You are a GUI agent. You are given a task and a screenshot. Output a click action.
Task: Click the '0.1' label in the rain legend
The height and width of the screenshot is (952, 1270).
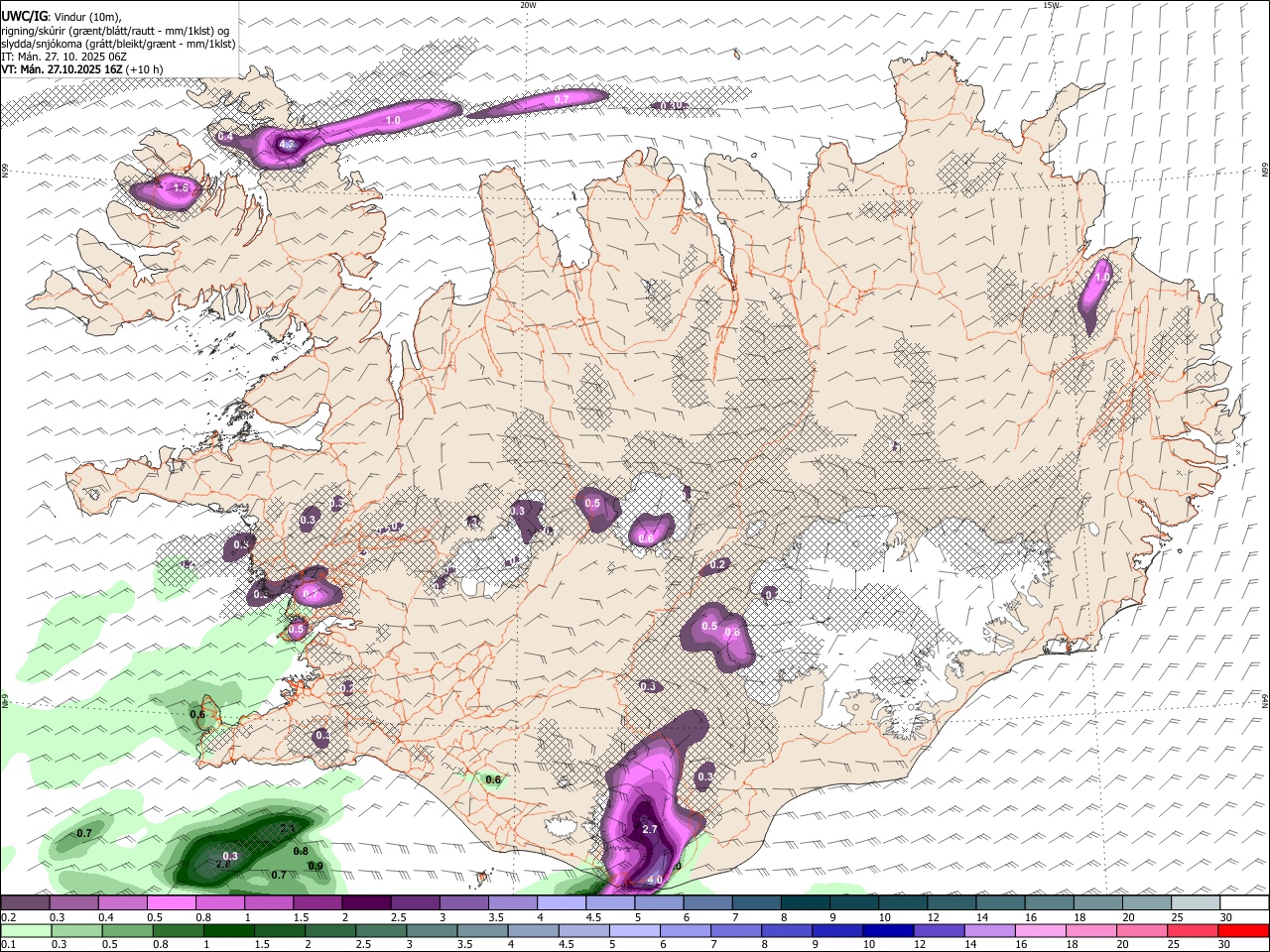(x=7, y=944)
